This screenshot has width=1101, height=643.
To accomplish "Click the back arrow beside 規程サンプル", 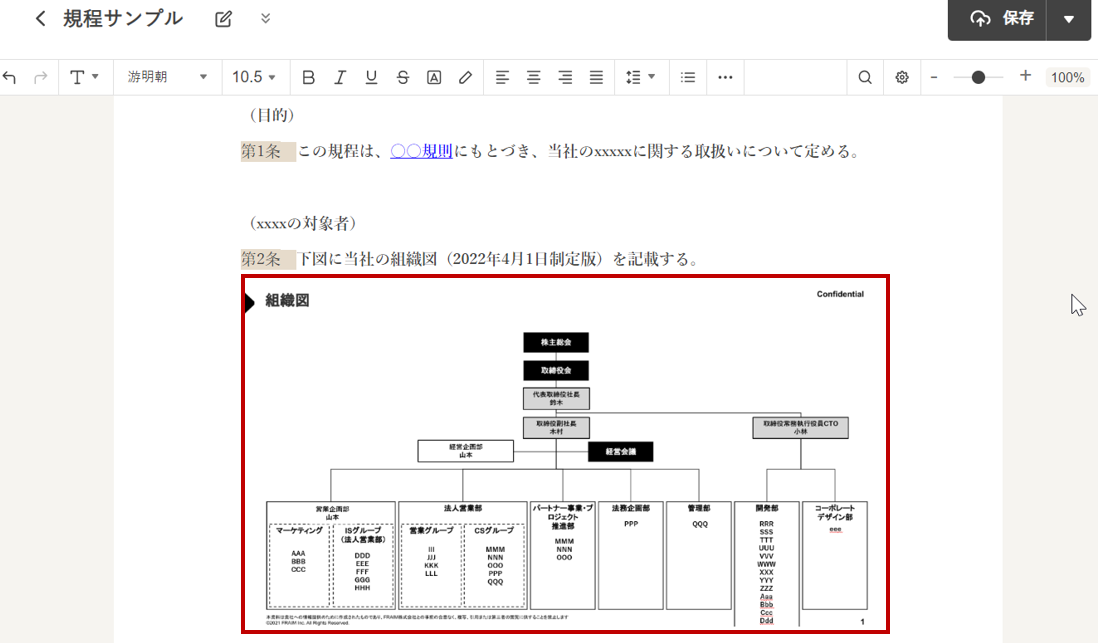I will pyautogui.click(x=40, y=19).
